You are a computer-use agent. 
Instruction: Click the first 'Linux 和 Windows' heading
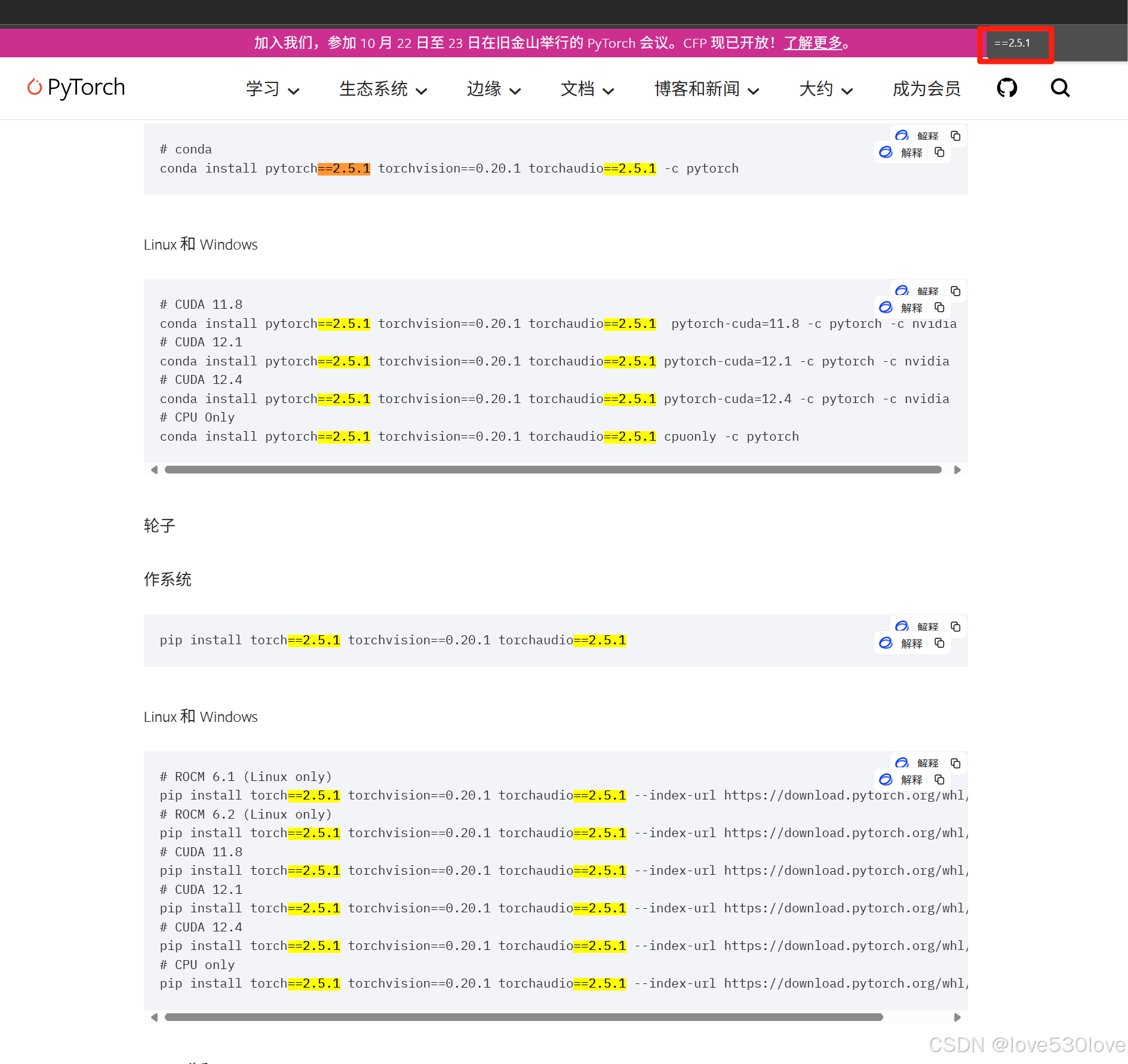[201, 245]
